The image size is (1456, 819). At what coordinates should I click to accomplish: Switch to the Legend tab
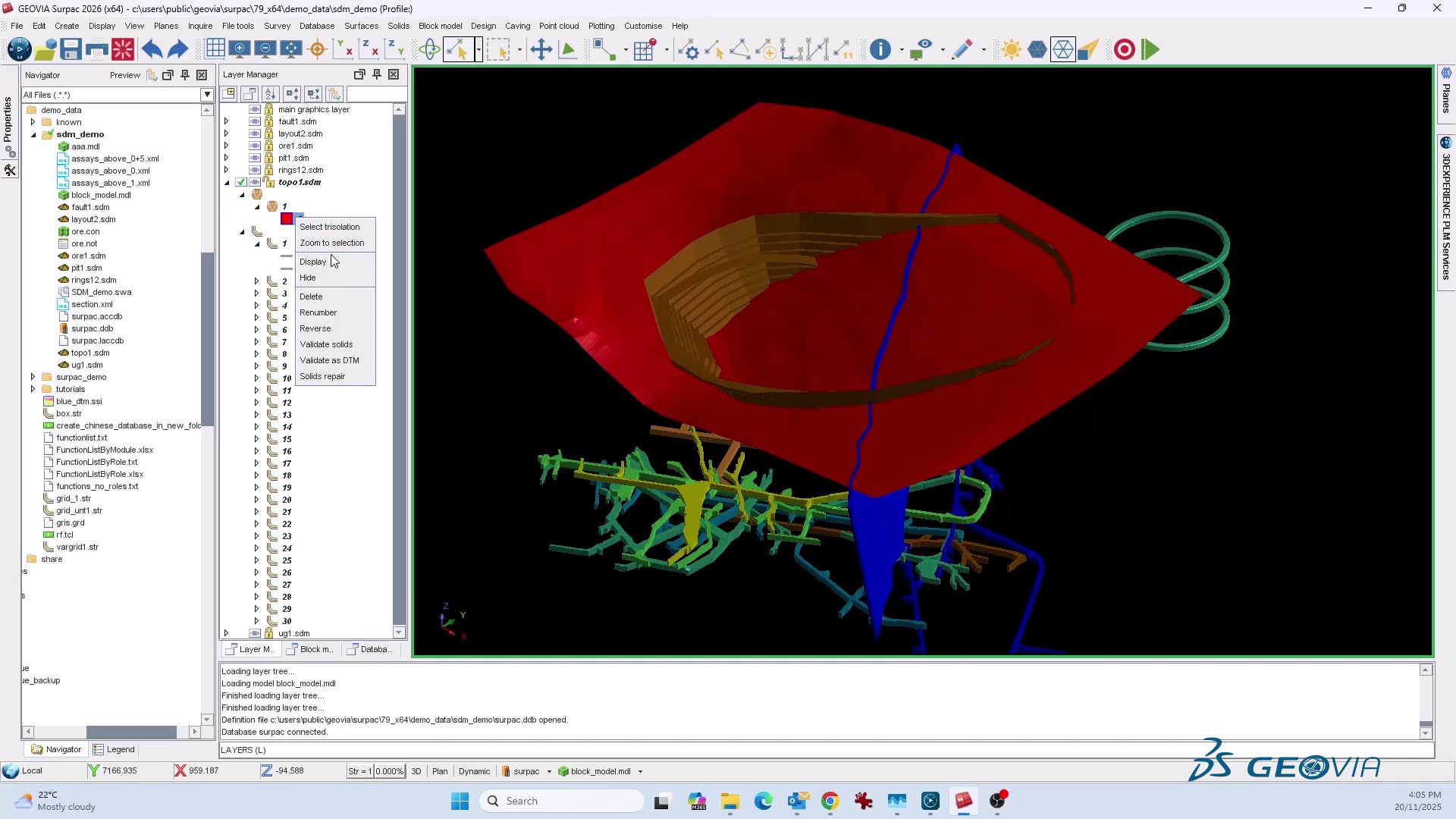pos(115,750)
